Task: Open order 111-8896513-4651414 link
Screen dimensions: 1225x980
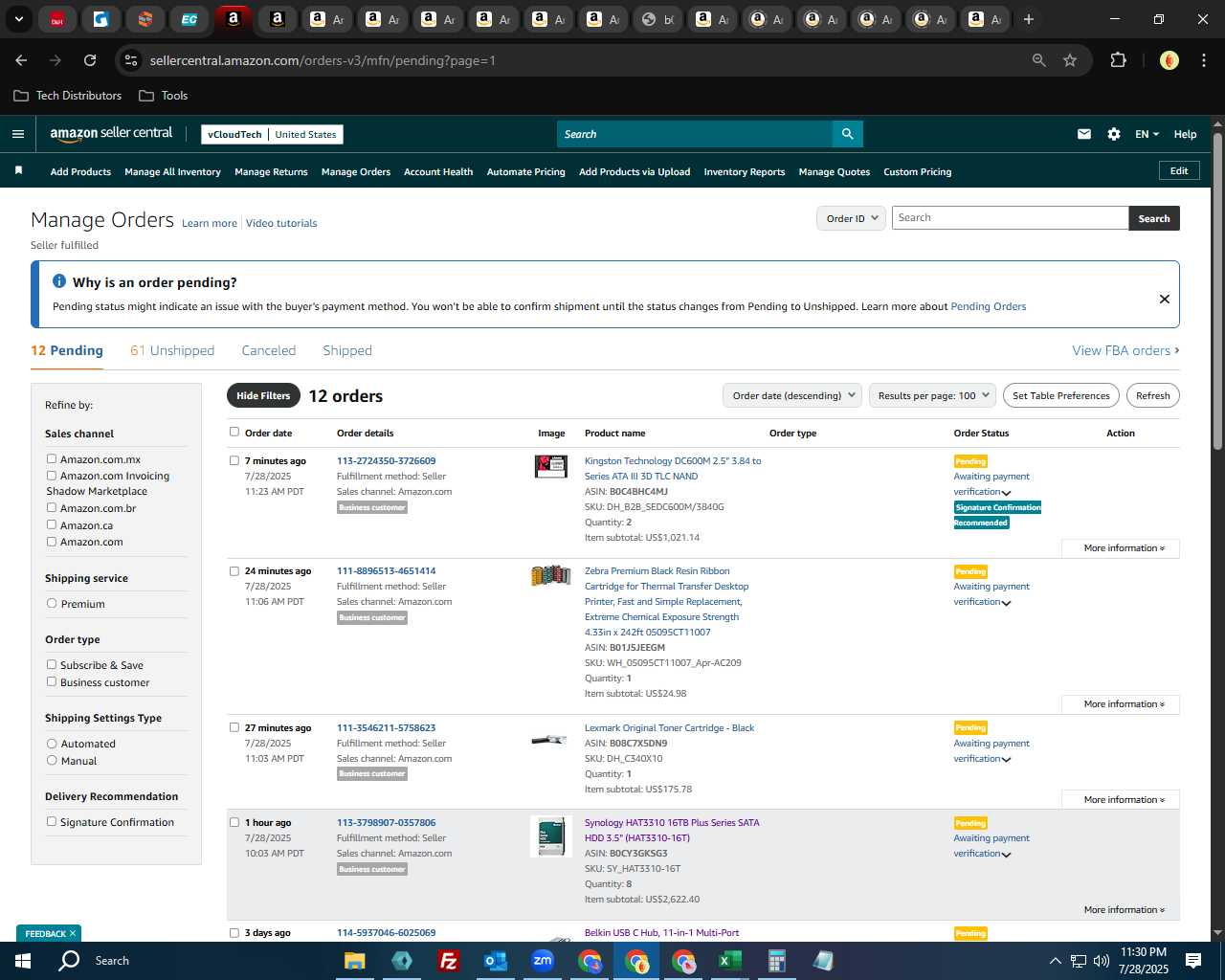Action: 387,571
